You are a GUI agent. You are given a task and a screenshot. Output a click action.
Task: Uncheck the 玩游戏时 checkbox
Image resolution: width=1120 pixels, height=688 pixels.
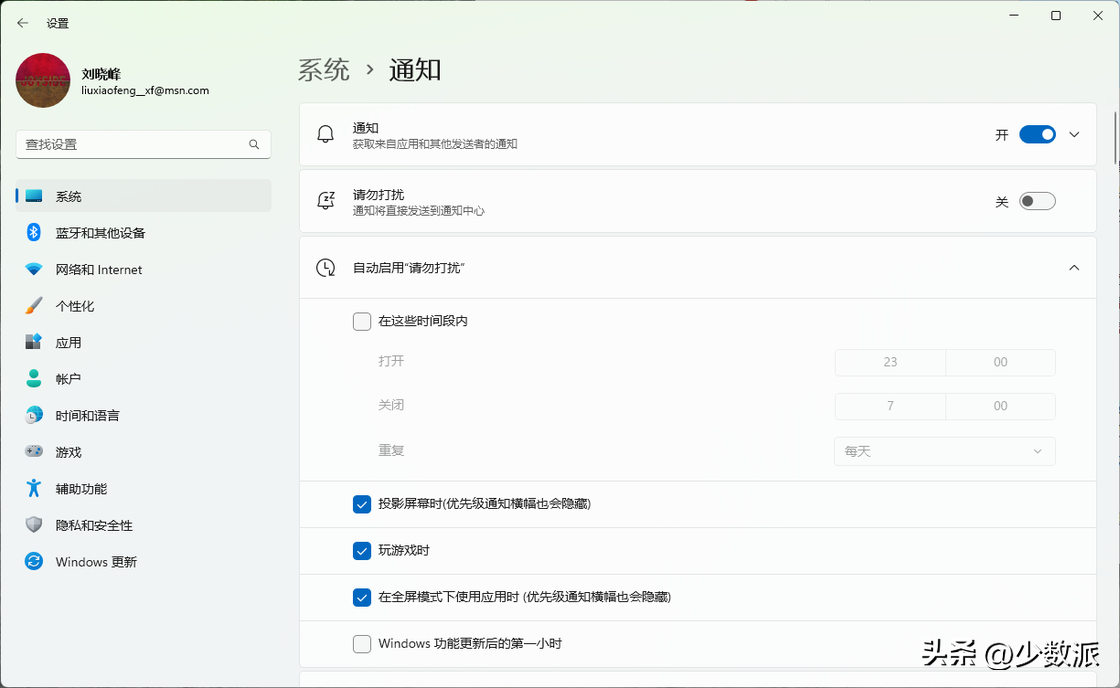362,551
